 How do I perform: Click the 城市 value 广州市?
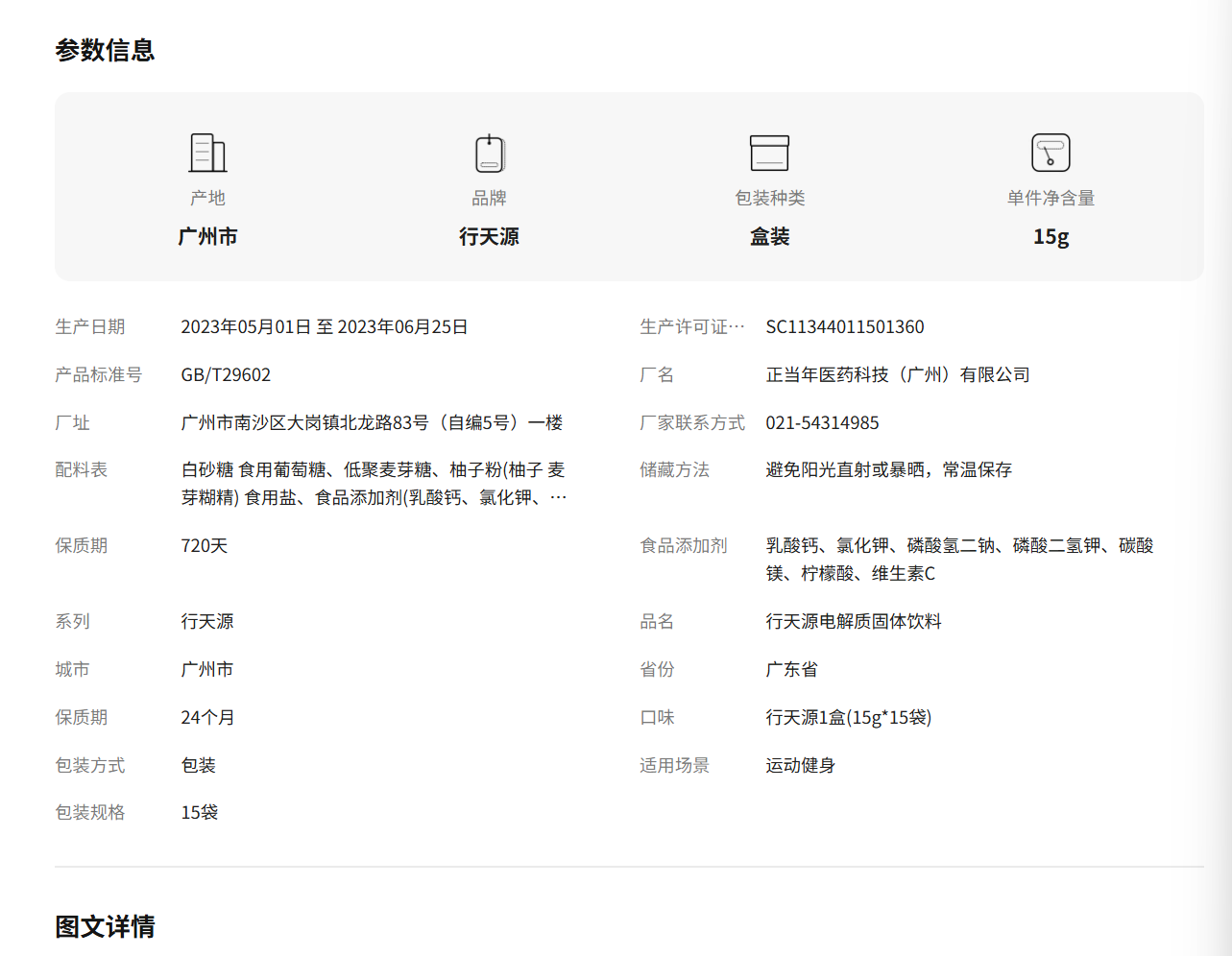click(207, 670)
